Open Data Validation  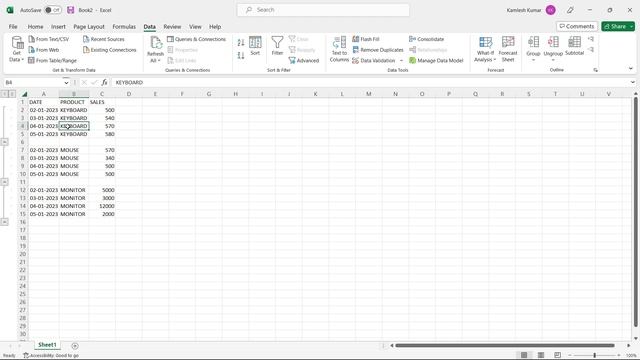pyautogui.click(x=374, y=60)
